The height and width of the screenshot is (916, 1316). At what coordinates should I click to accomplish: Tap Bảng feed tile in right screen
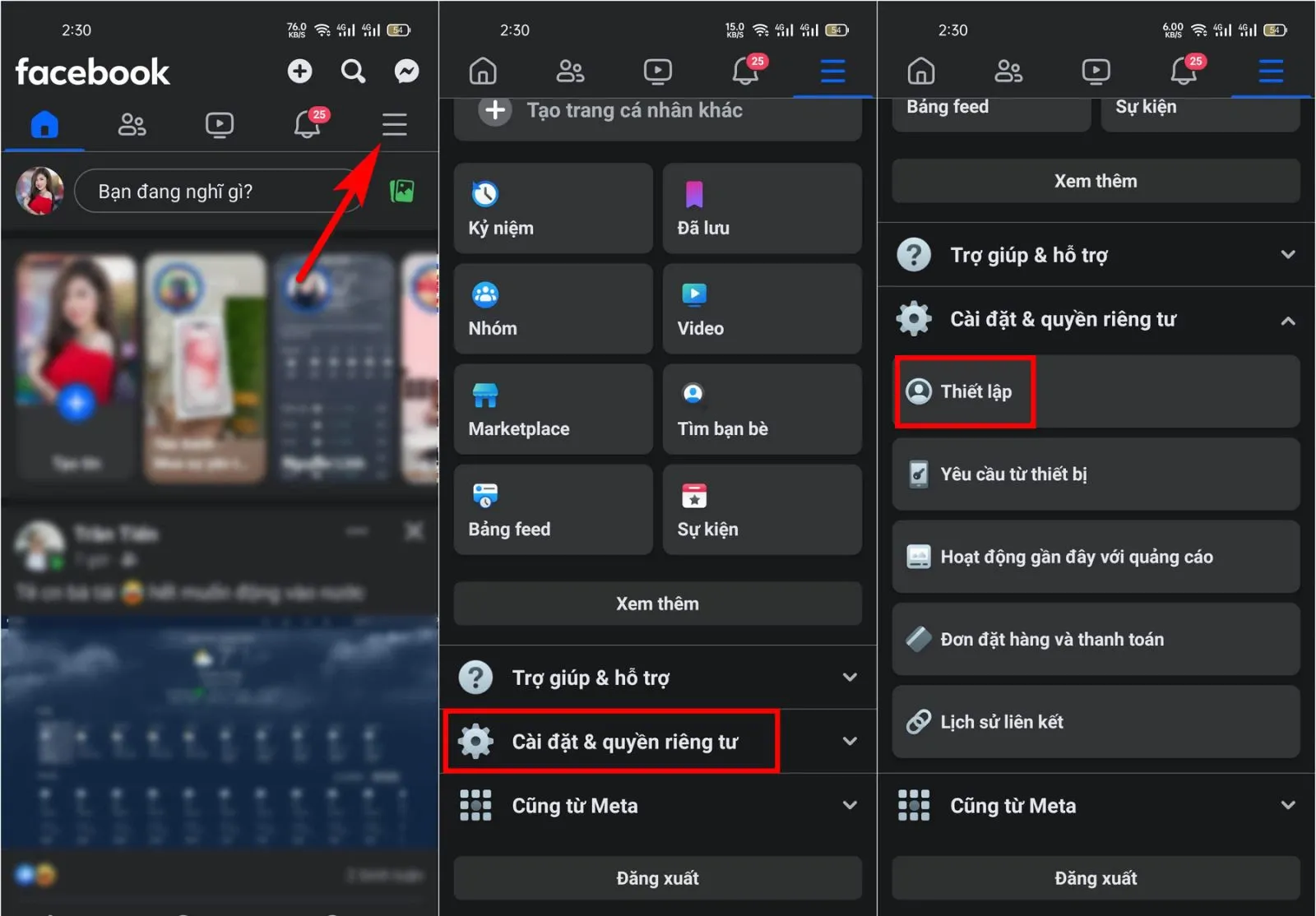pos(992,114)
